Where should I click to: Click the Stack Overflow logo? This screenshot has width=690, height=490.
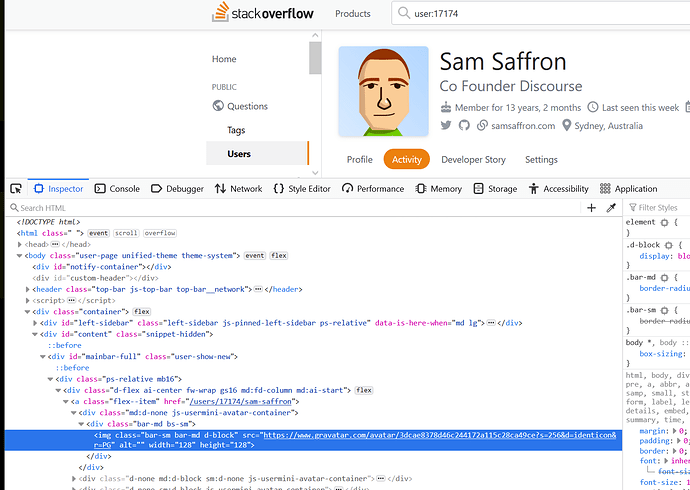263,12
